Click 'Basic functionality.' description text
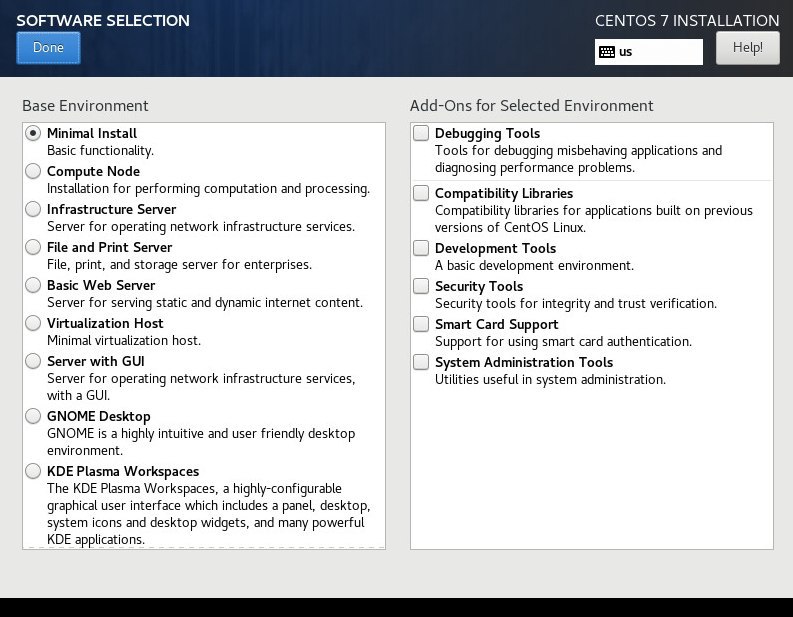Screen dimensions: 793x617 (x=100, y=151)
